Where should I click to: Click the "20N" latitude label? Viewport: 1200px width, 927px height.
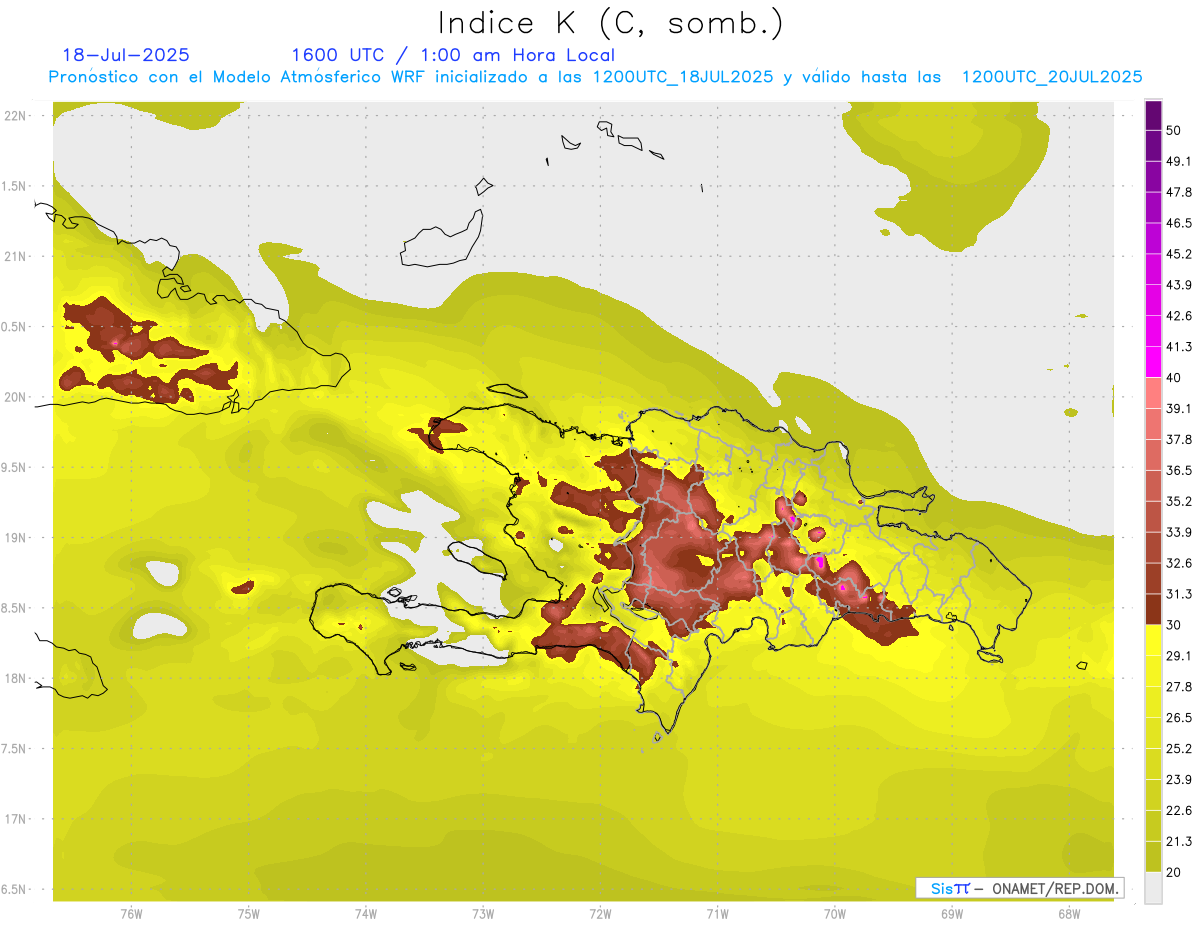(x=16, y=397)
